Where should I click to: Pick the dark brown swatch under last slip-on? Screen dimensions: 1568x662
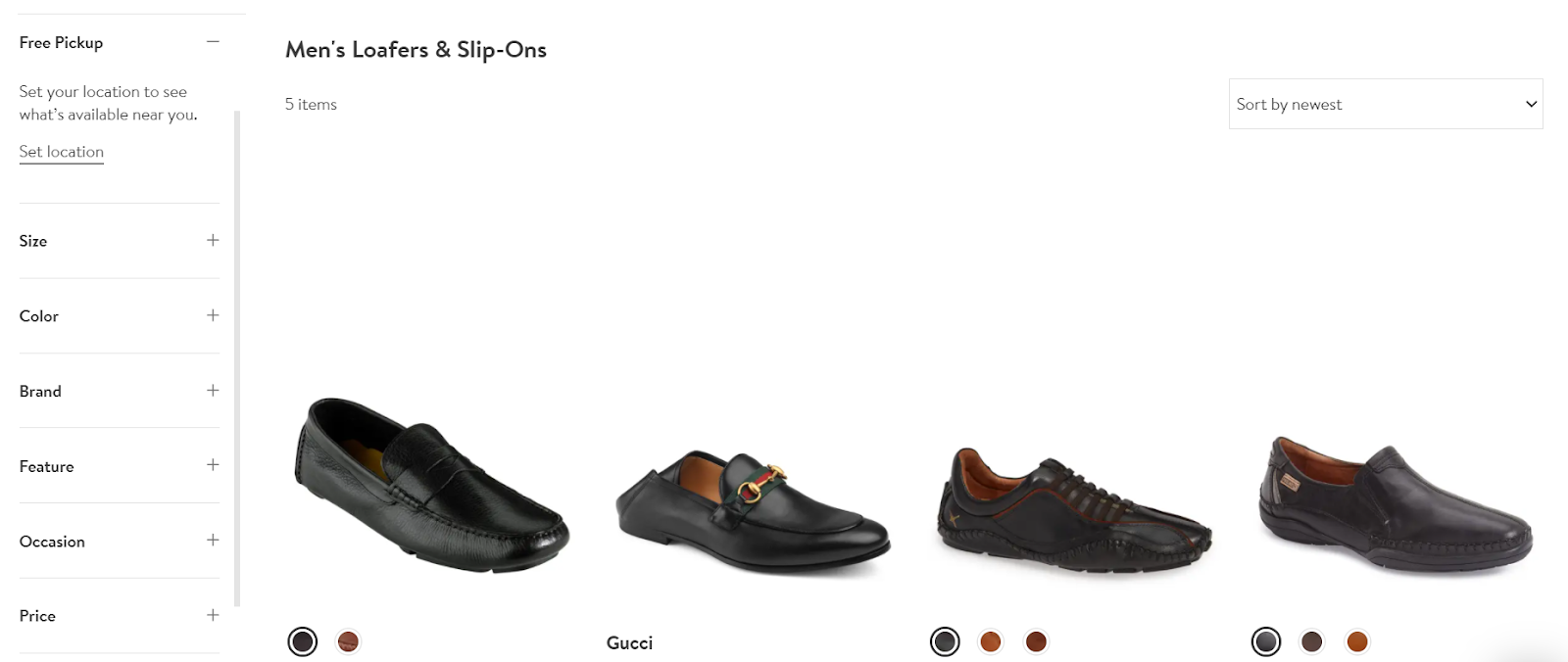(1311, 641)
